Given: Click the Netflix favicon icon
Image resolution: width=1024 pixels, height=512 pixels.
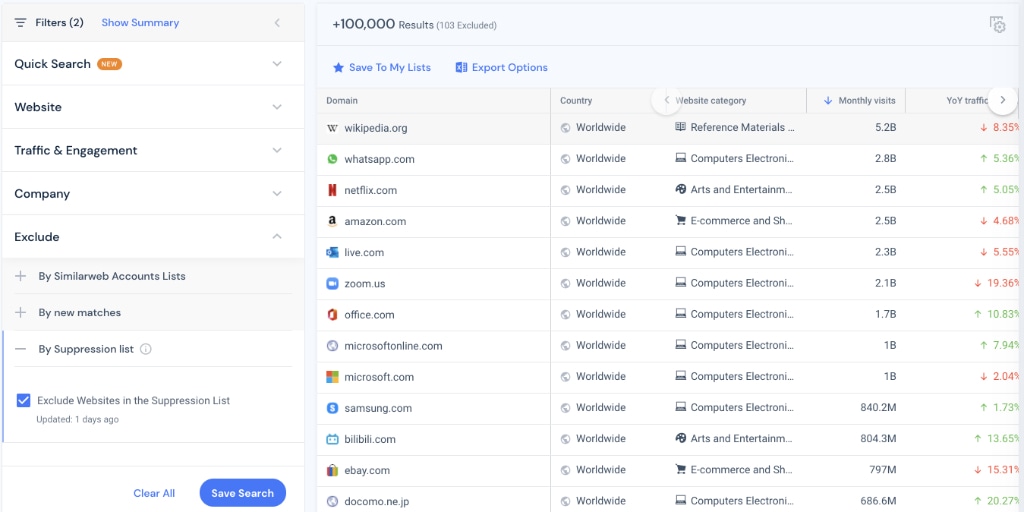Looking at the screenshot, I should point(332,190).
